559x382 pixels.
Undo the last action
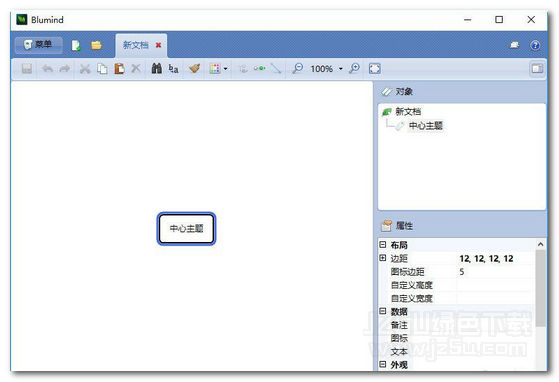click(47, 68)
